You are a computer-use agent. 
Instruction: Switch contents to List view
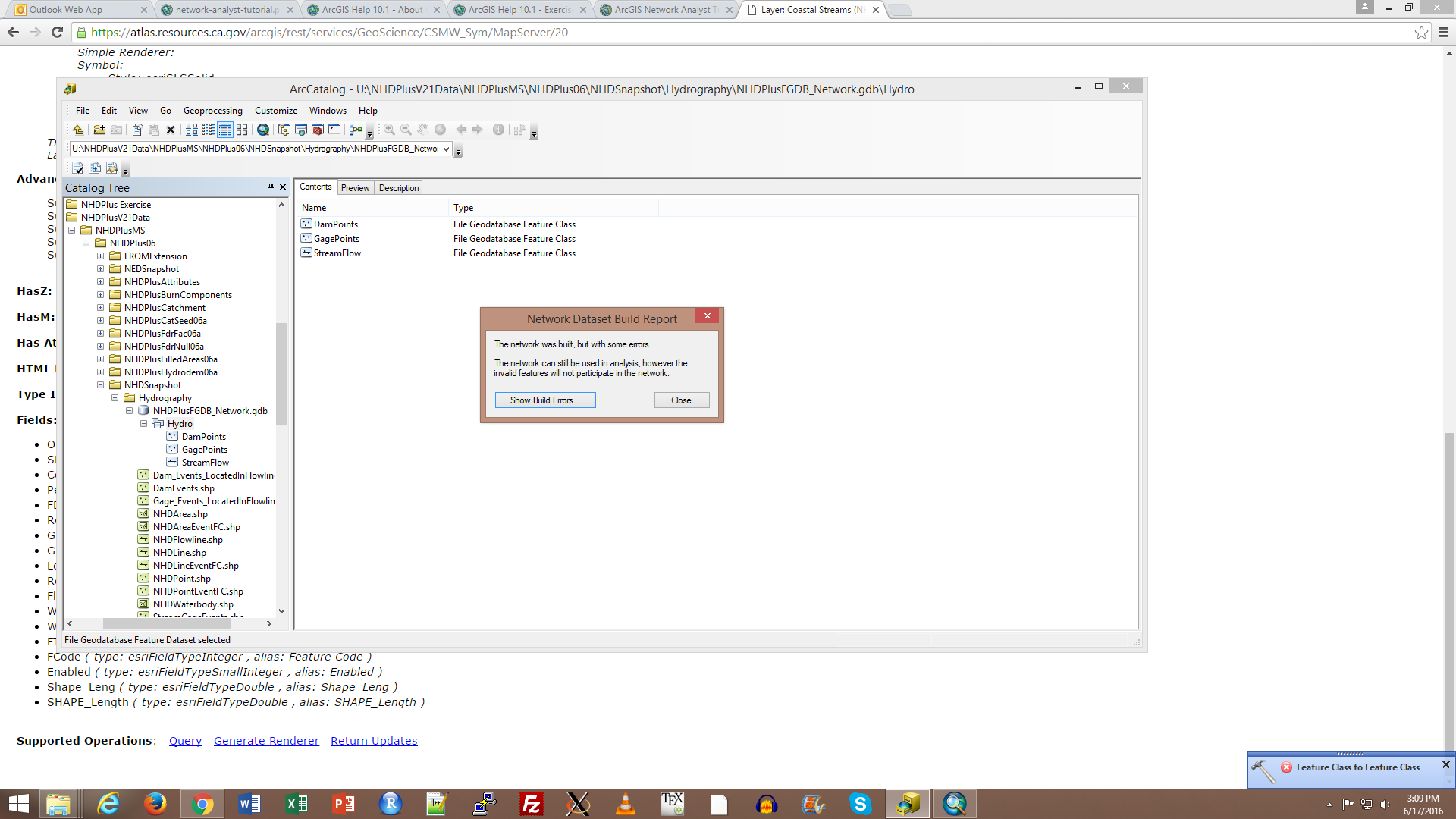pos(209,130)
